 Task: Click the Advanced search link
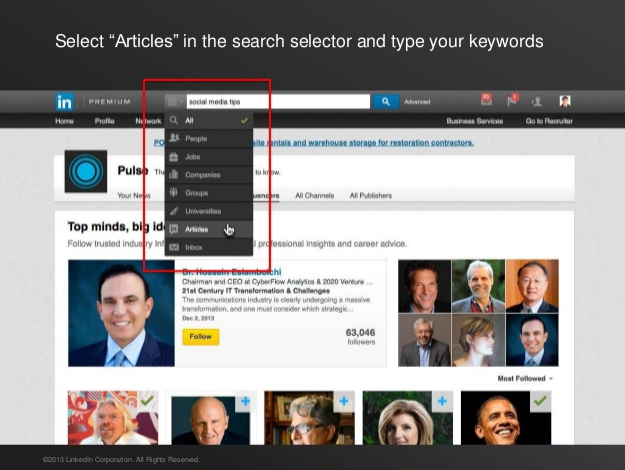[x=417, y=102]
